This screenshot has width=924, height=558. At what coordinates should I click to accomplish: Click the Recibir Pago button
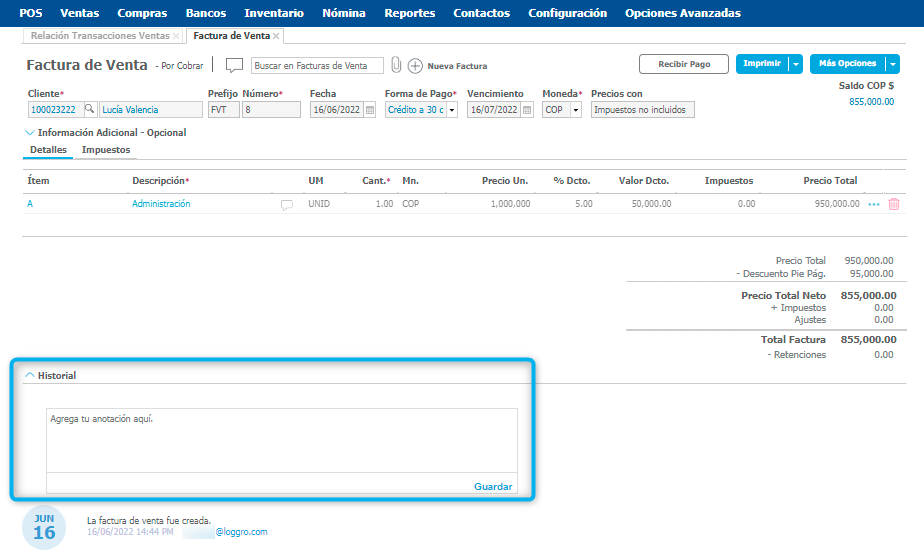684,64
